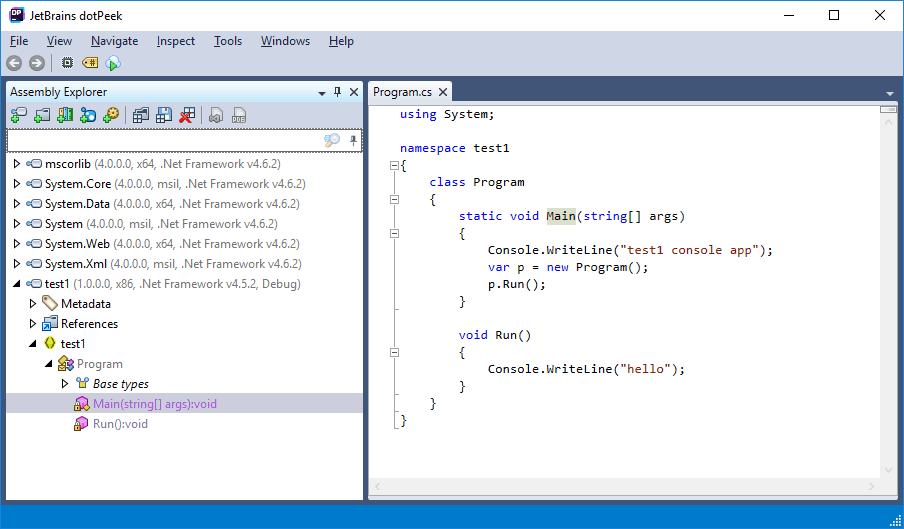Click the Save assembly list floppy icon
The height and width of the screenshot is (529, 904).
point(164,116)
